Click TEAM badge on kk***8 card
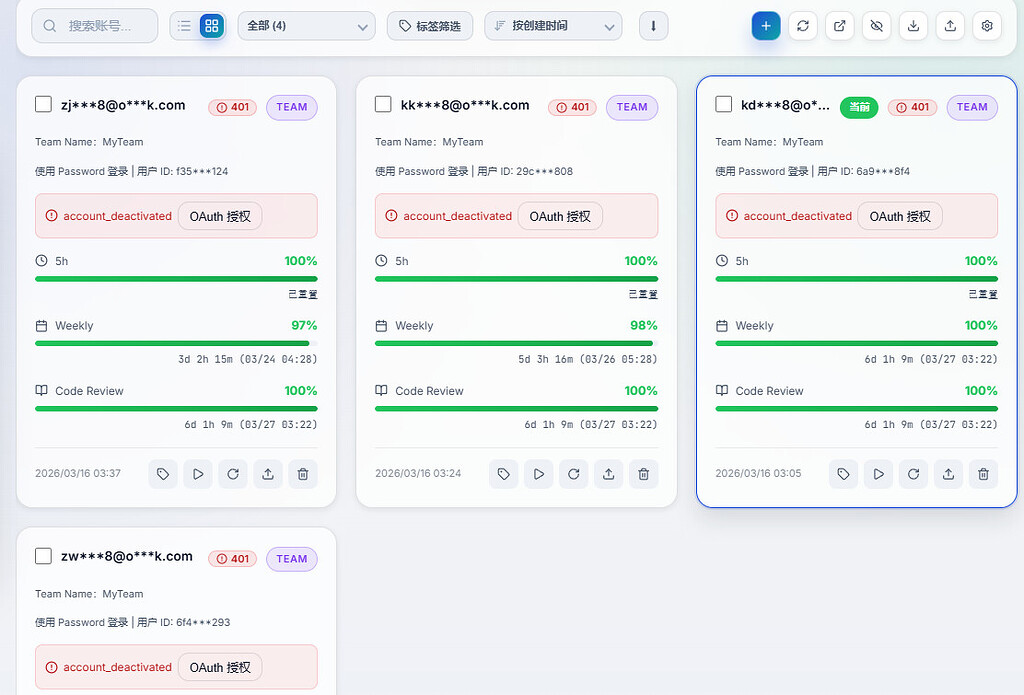Screen dimensions: 1024x695 click(x=632, y=107)
